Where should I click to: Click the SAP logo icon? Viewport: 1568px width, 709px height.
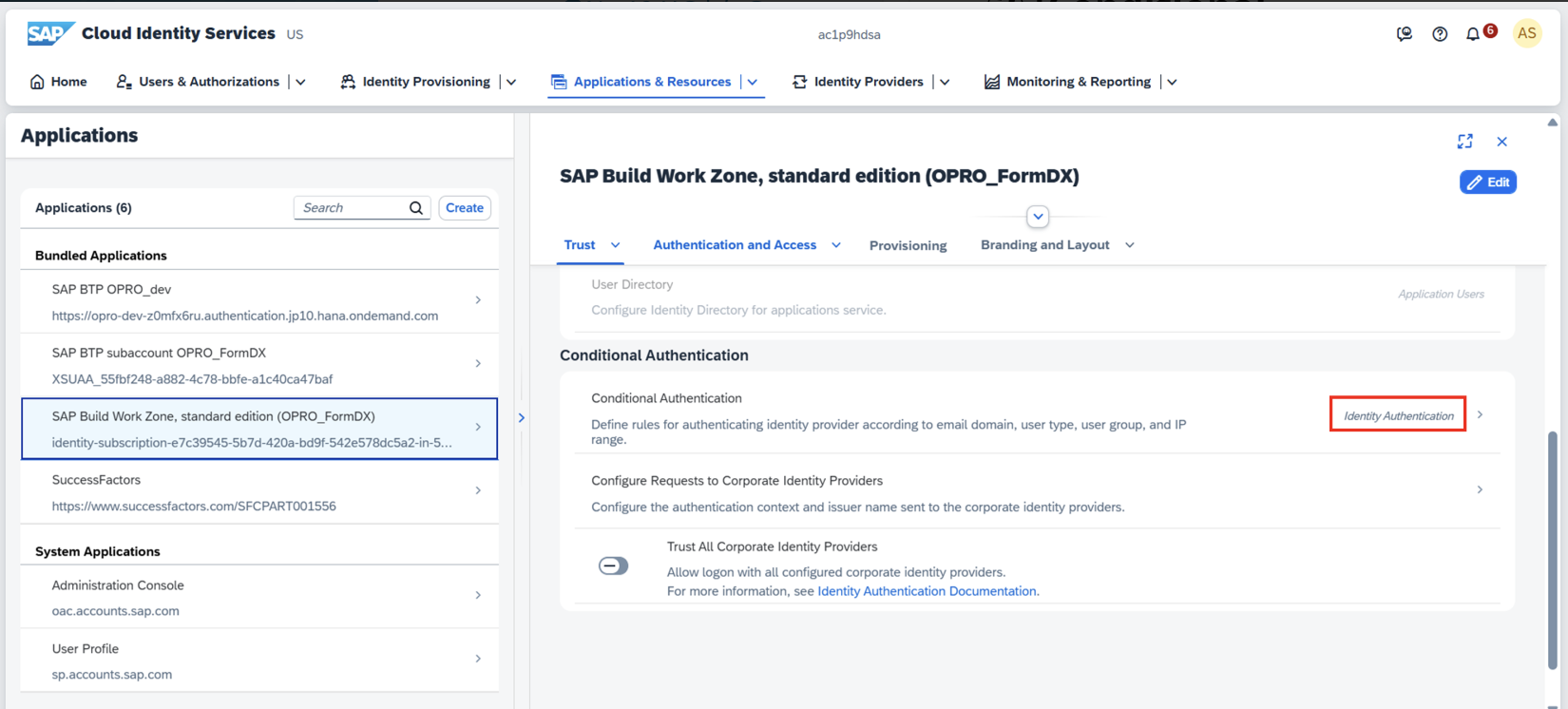coord(49,34)
